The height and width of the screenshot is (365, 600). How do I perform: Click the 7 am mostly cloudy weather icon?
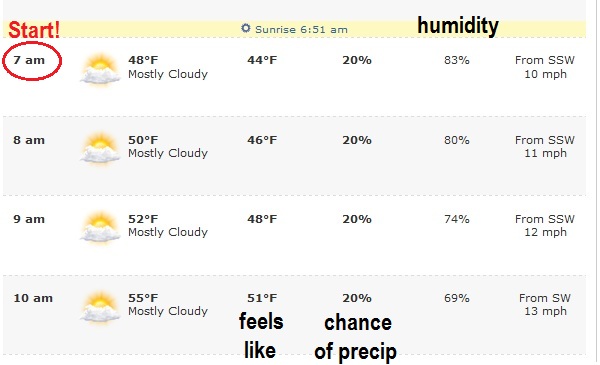100,69
